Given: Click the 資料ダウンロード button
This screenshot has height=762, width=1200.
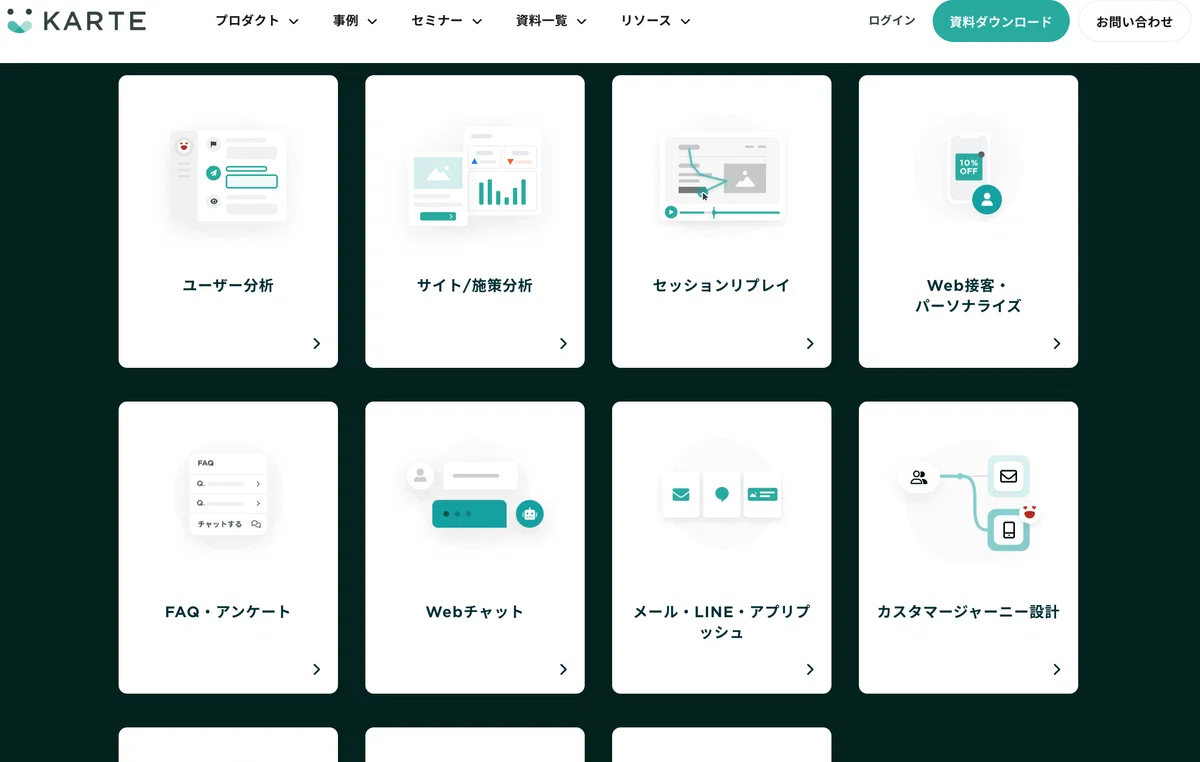Looking at the screenshot, I should [1001, 21].
